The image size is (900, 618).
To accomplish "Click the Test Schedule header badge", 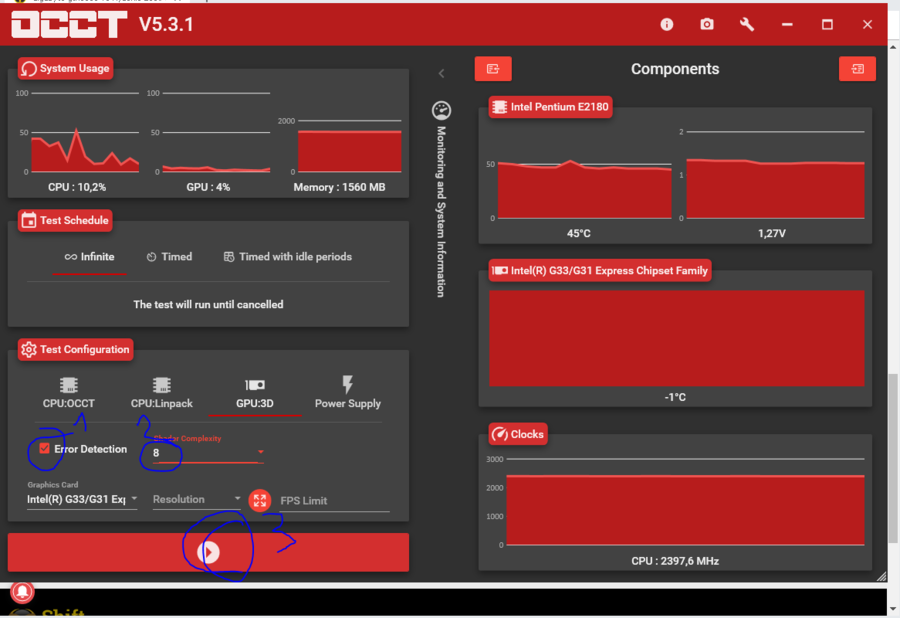I will pyautogui.click(x=65, y=220).
